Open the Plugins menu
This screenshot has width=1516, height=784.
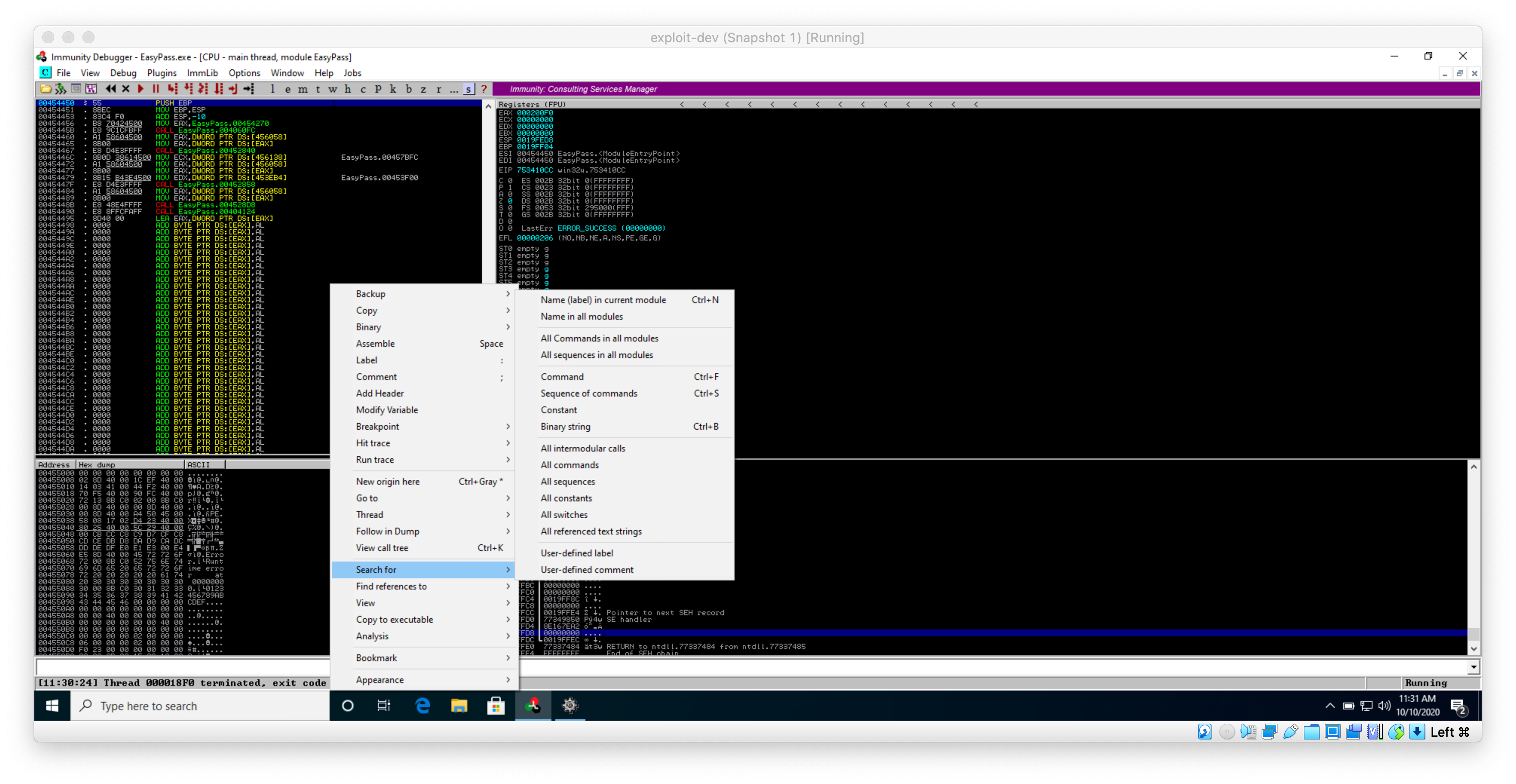162,73
